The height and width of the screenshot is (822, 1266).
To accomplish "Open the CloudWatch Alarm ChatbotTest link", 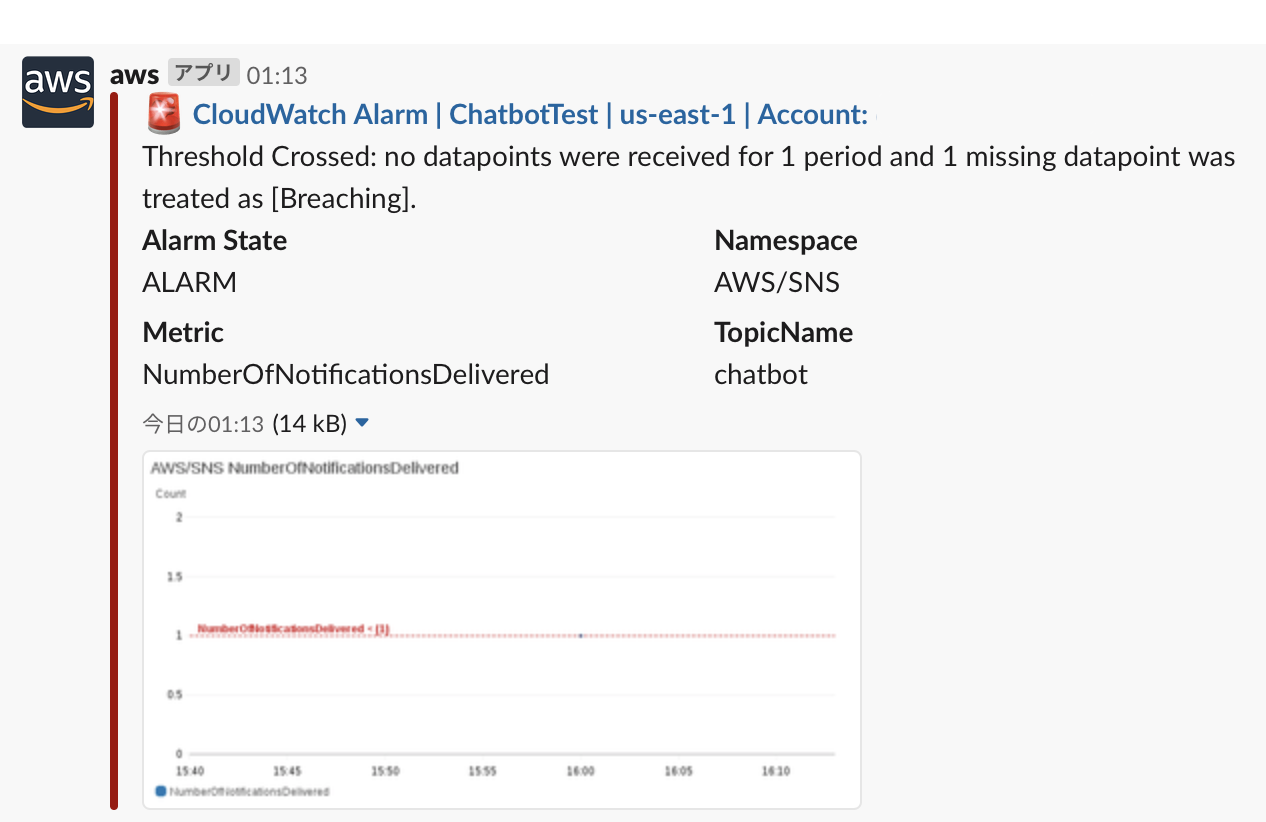I will coord(529,114).
